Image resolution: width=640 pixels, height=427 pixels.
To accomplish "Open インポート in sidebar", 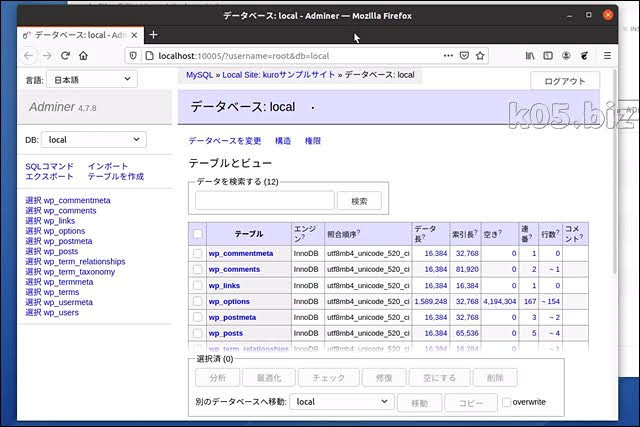I will [x=108, y=166].
